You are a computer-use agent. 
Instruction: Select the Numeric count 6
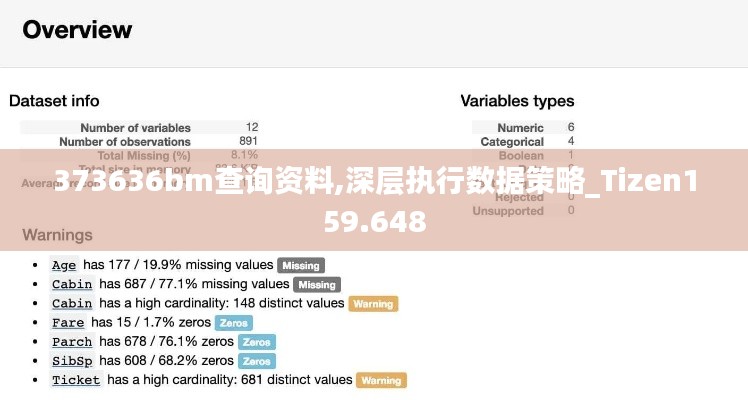coord(571,127)
